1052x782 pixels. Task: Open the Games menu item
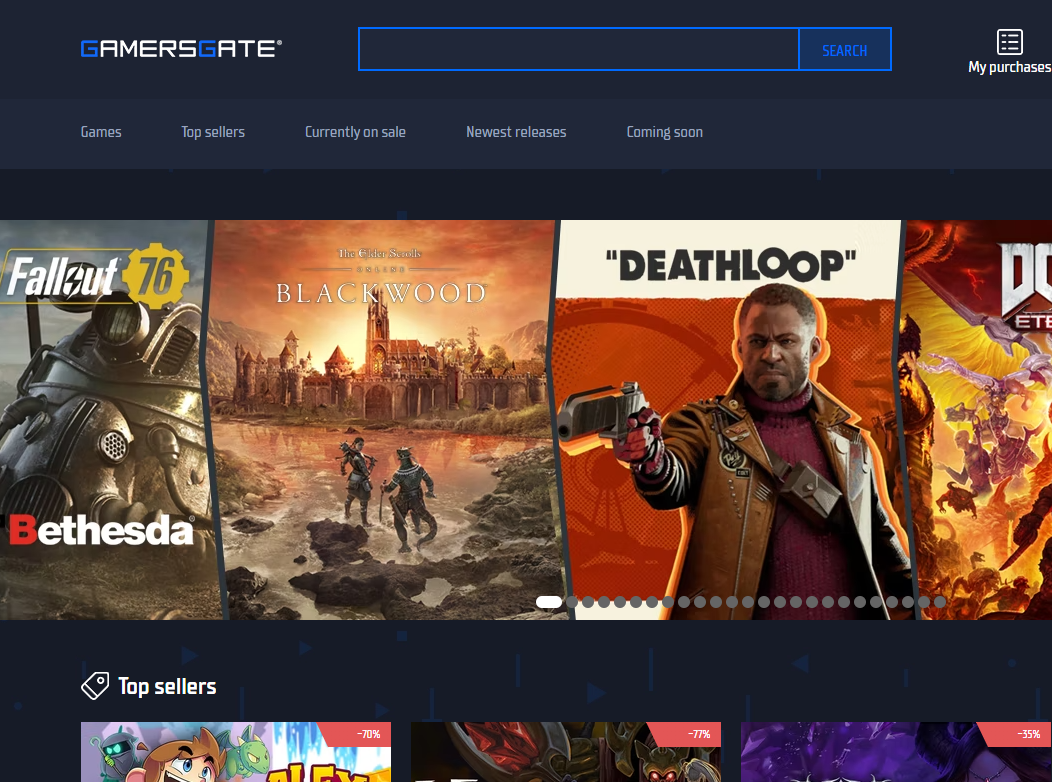tap(101, 132)
